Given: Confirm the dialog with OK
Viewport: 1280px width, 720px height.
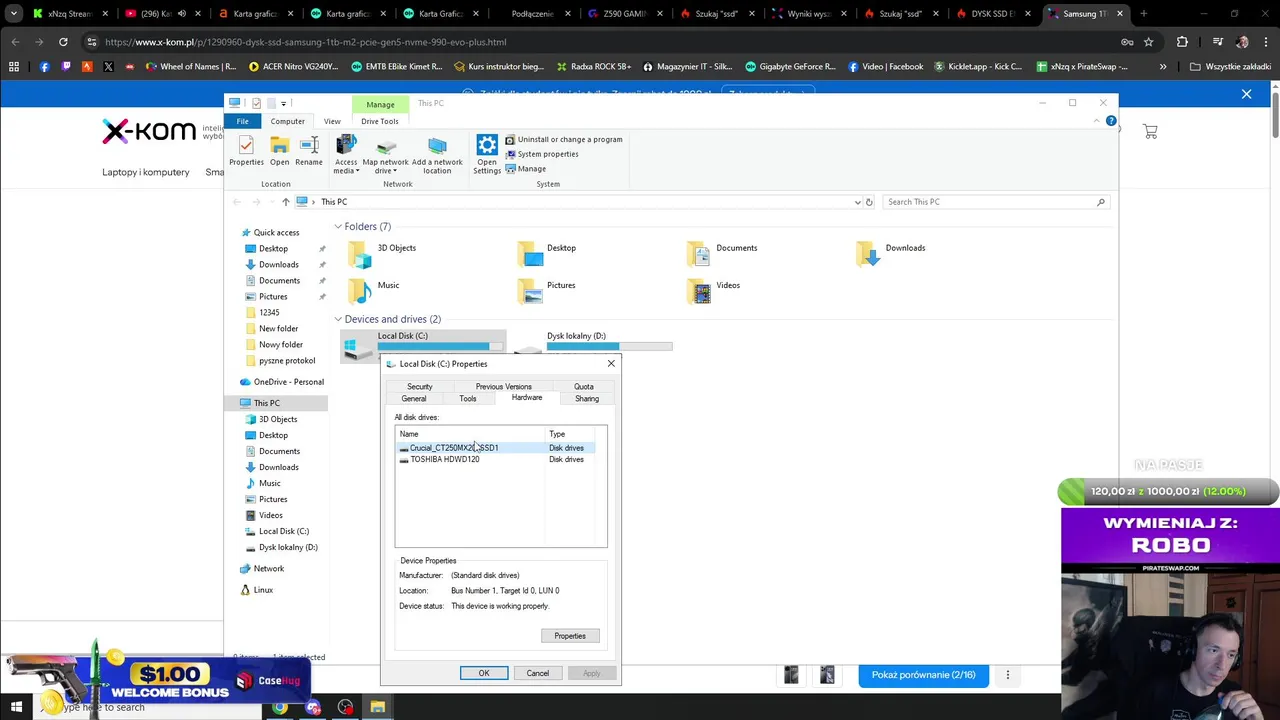Looking at the screenshot, I should click(484, 673).
